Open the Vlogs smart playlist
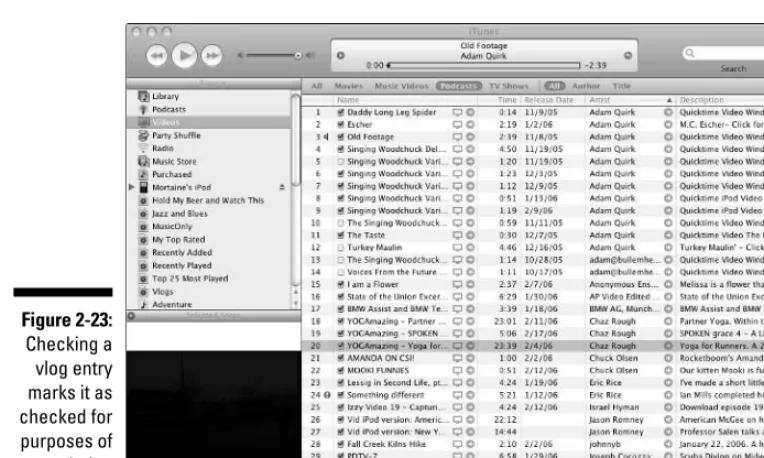 tap(162, 292)
